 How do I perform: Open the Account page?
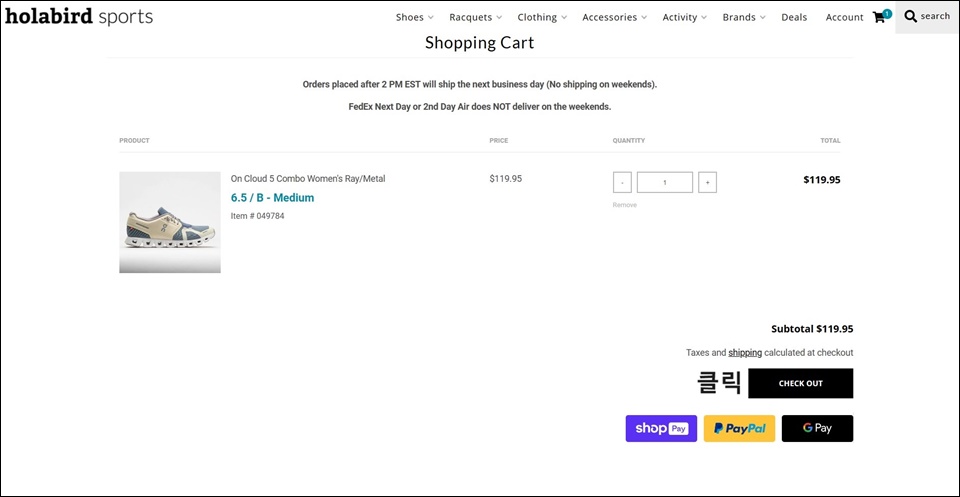844,17
